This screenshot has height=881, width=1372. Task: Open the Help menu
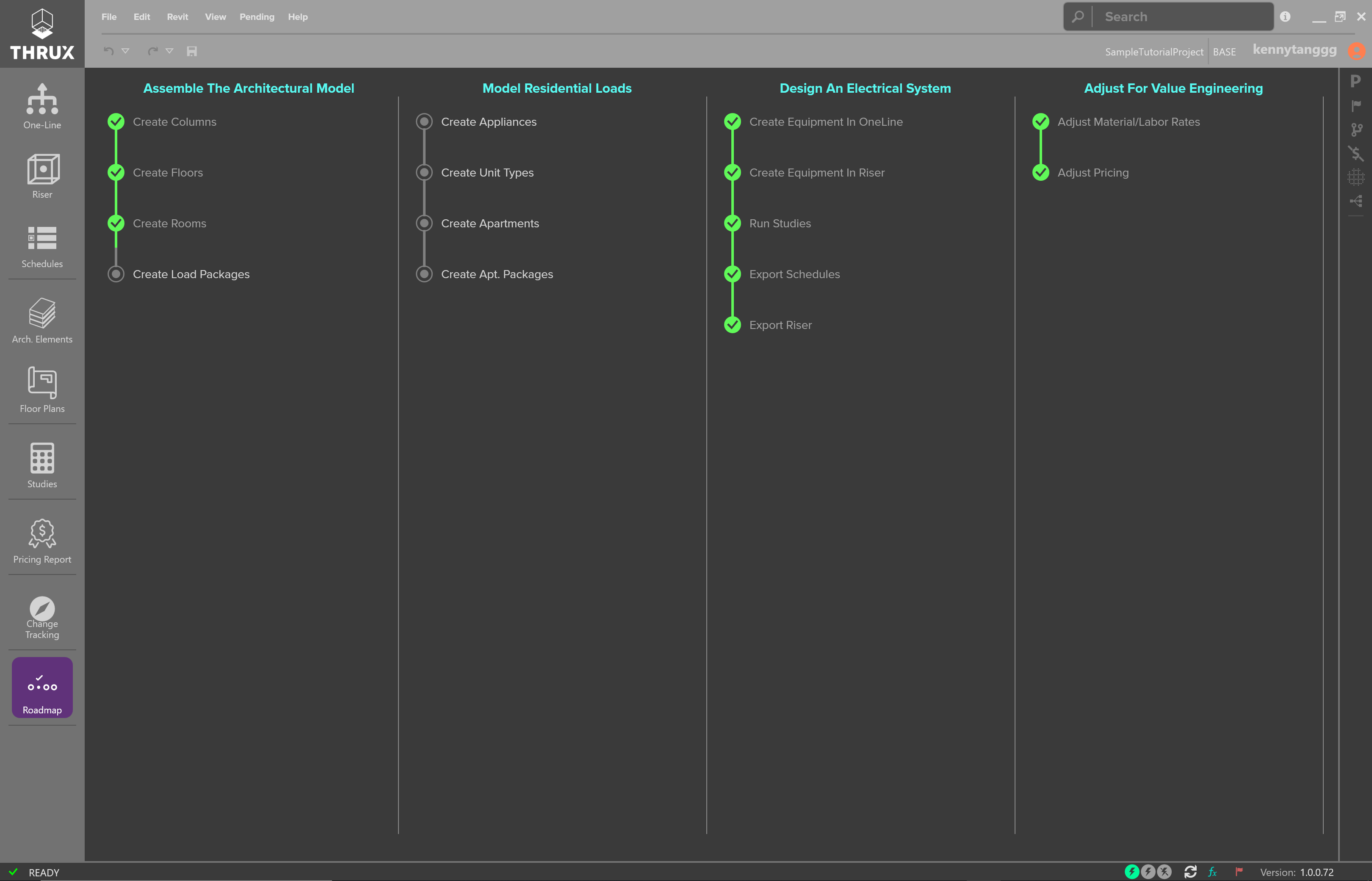[x=298, y=17]
